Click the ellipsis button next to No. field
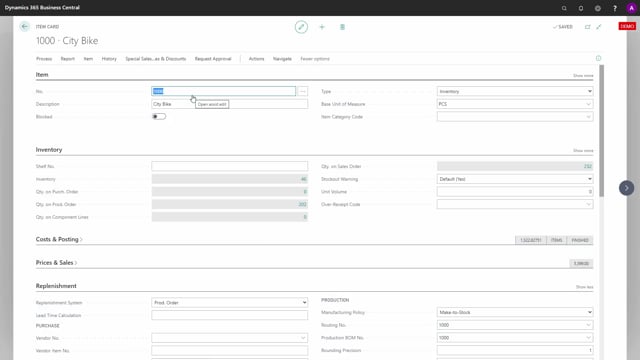640x360 pixels. (302, 91)
